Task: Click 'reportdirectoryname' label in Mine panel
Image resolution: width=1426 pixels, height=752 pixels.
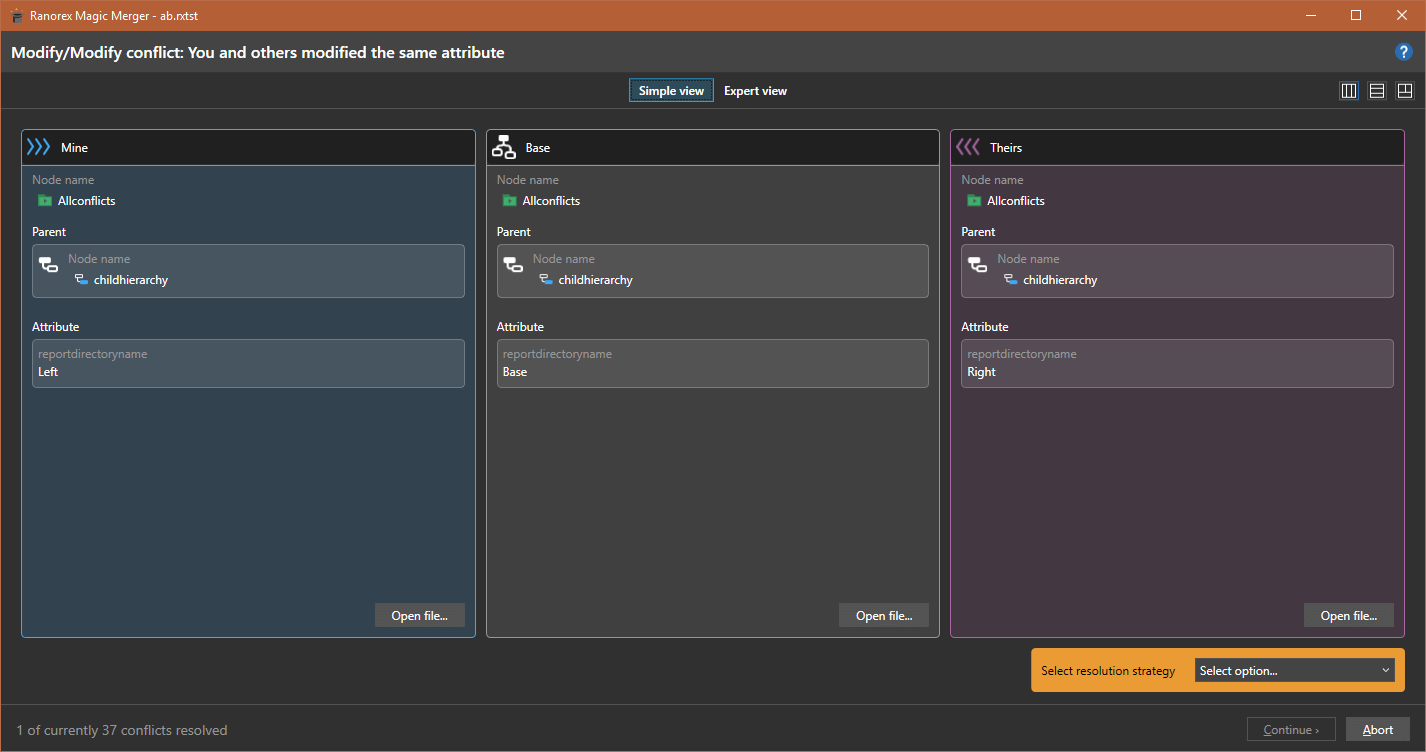Action: click(x=93, y=354)
